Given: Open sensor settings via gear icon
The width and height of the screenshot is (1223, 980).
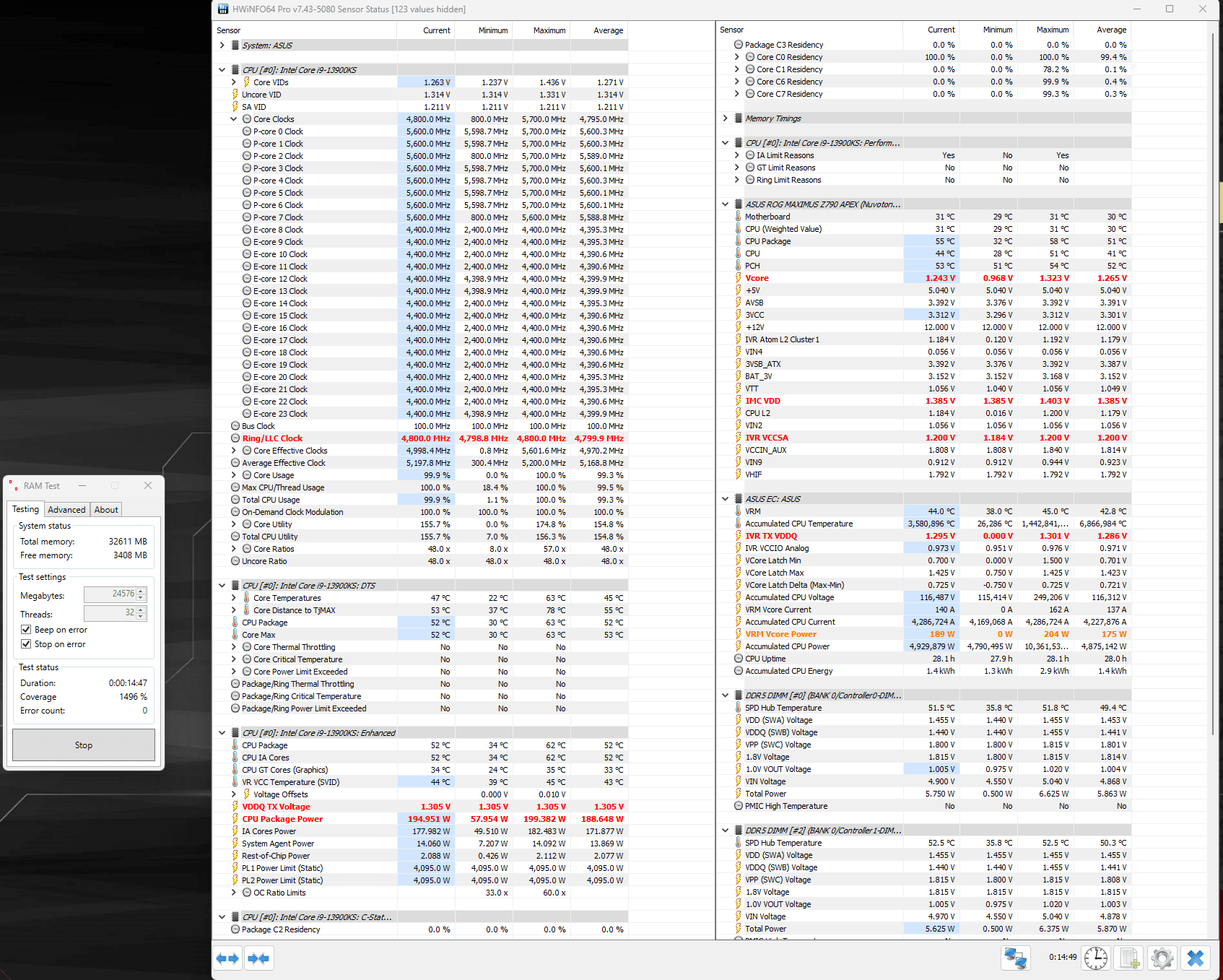Looking at the screenshot, I should [x=1162, y=958].
